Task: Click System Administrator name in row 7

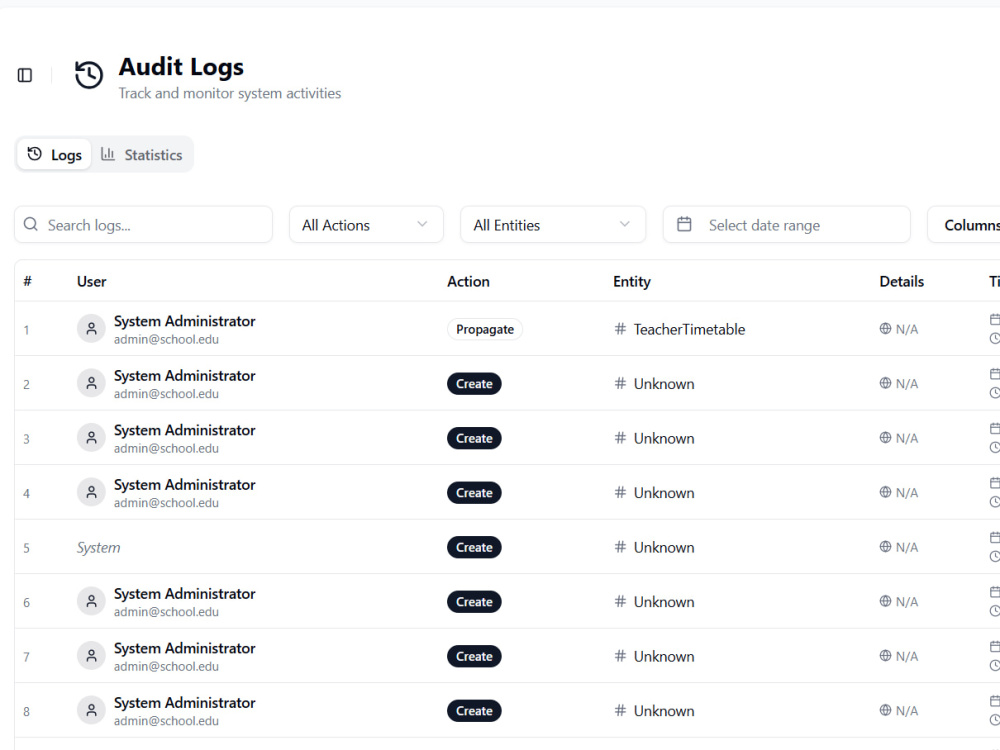Action: (185, 649)
